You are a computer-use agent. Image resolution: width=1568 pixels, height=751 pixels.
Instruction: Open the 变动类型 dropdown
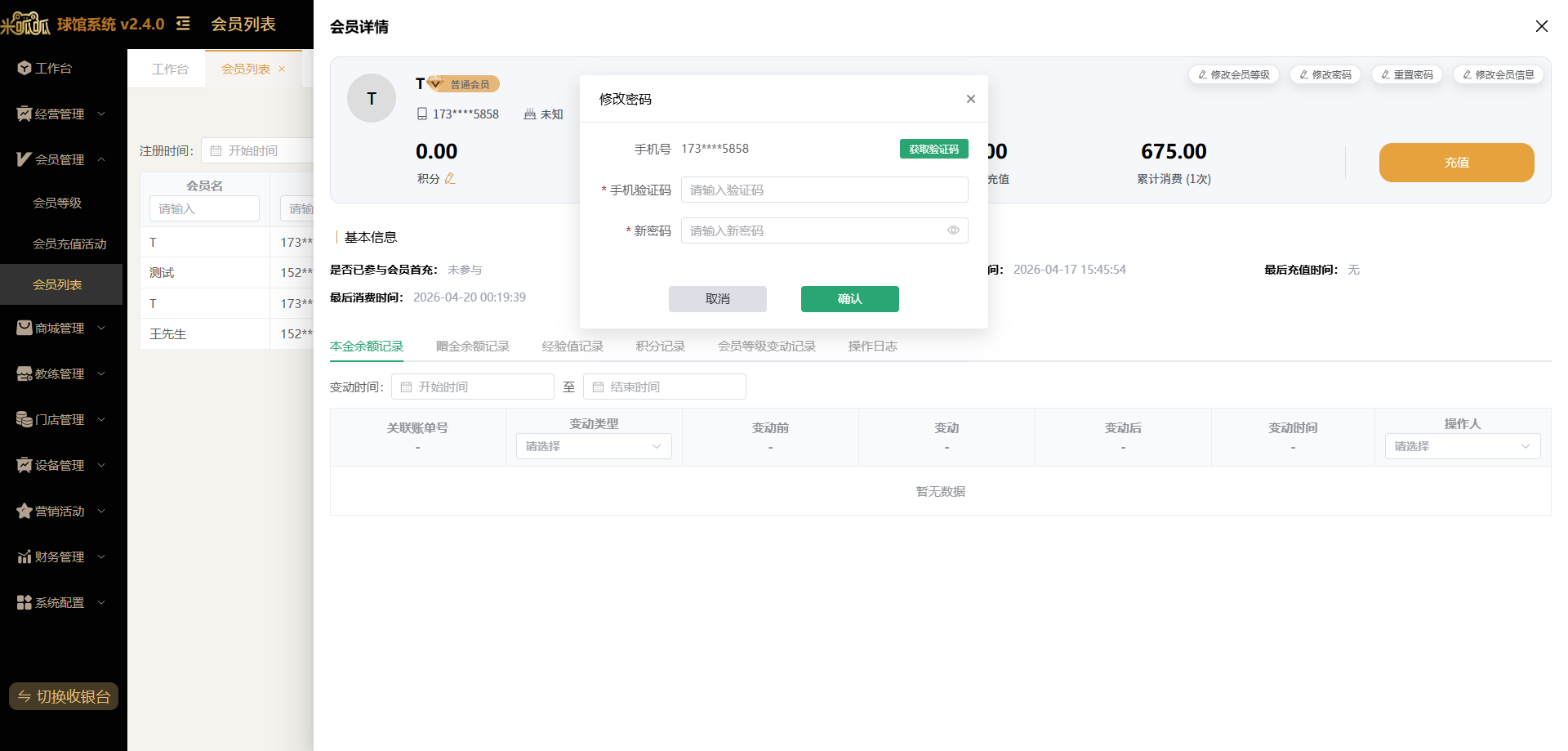(594, 446)
